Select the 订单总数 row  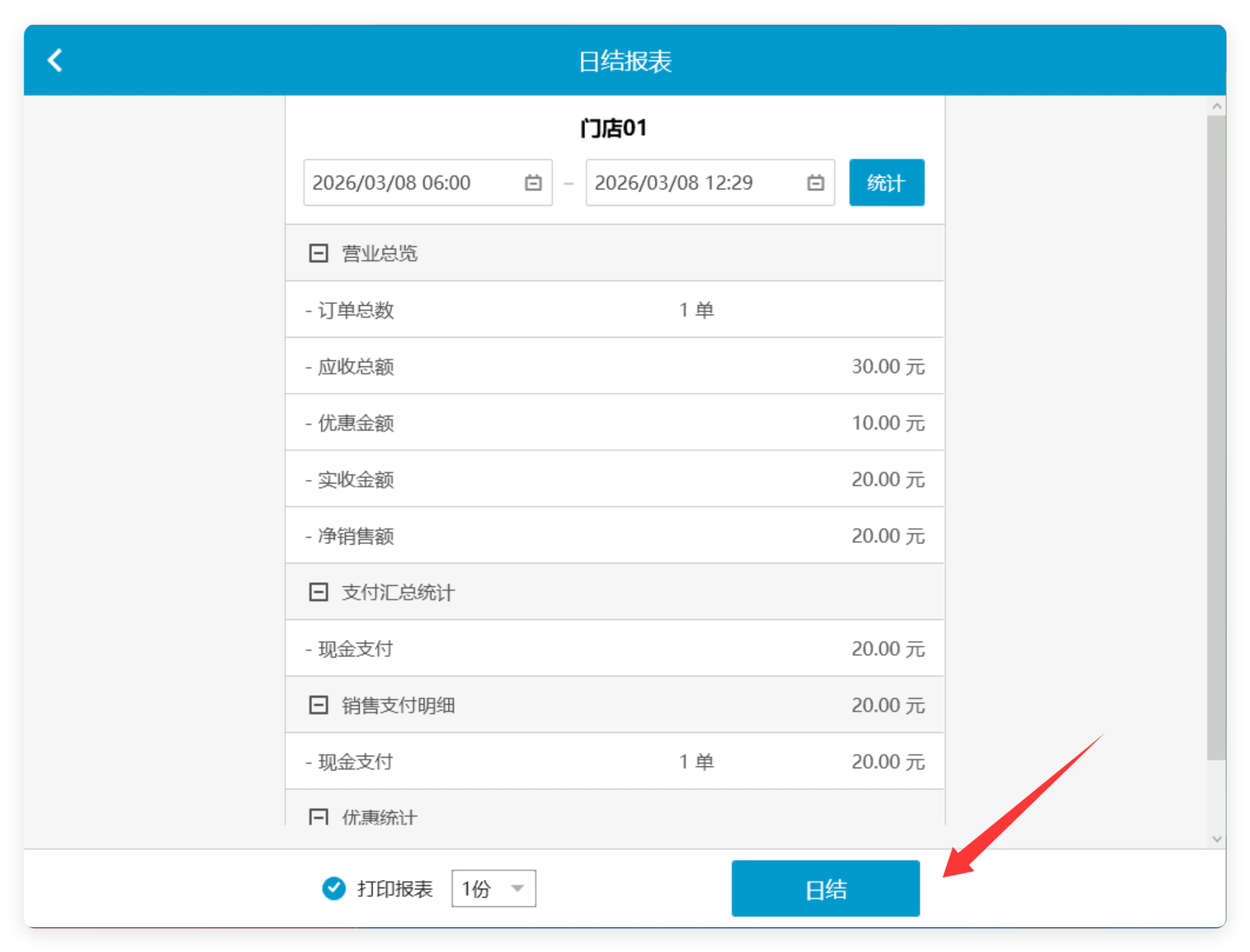click(615, 310)
